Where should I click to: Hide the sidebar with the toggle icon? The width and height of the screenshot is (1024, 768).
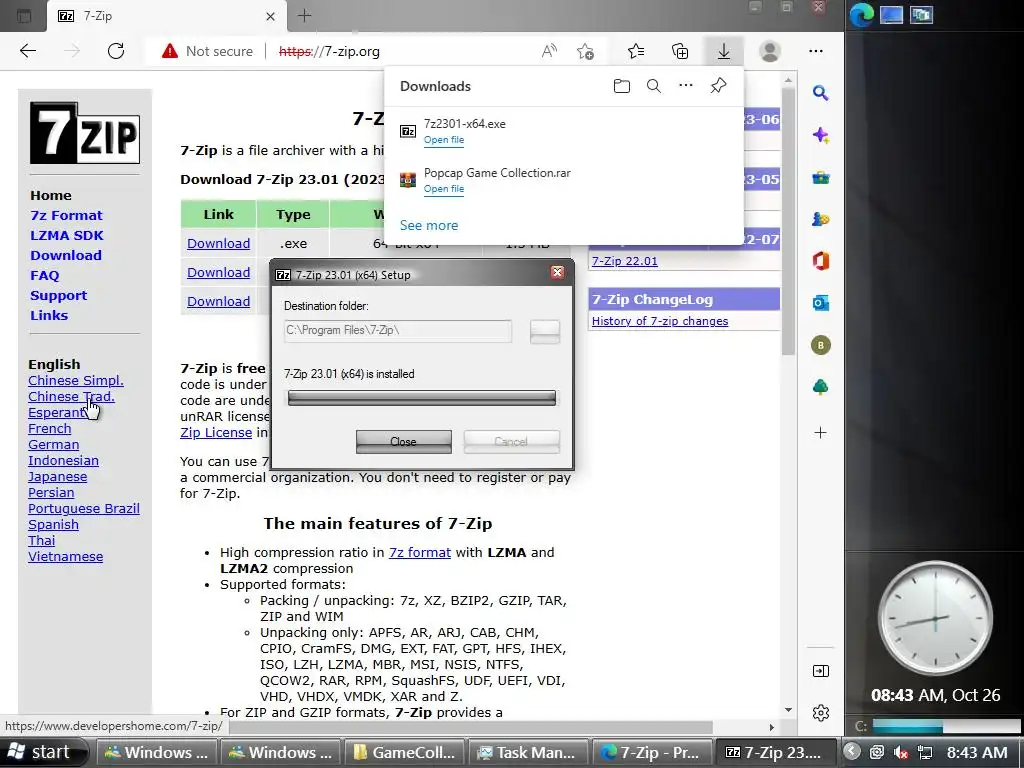(821, 671)
